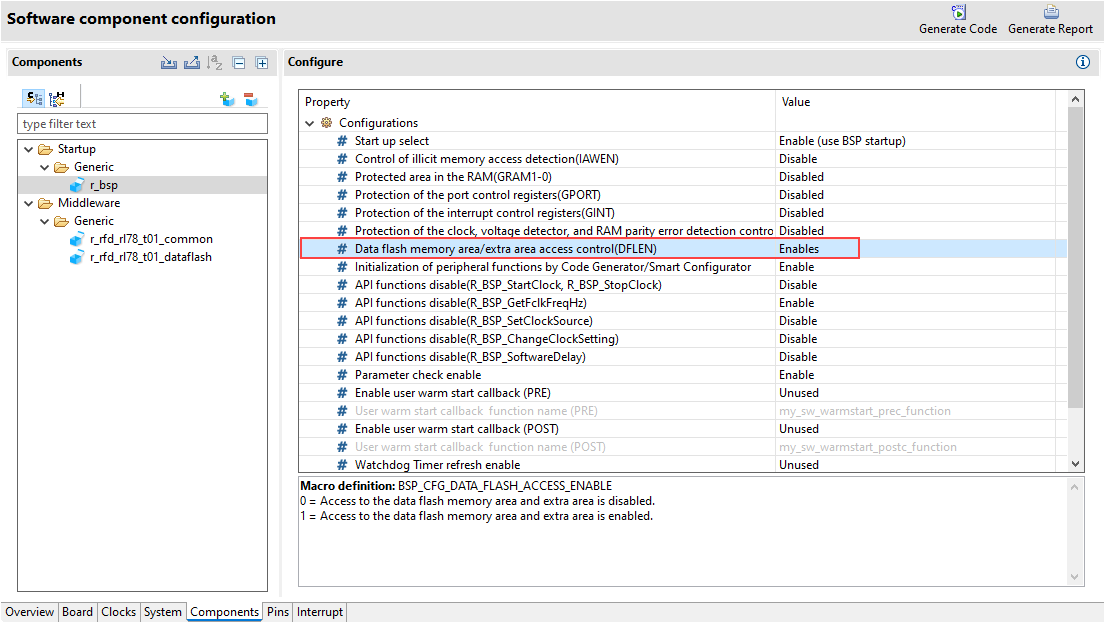
Task: Collapse the Generic node under Startup
Action: (45, 168)
